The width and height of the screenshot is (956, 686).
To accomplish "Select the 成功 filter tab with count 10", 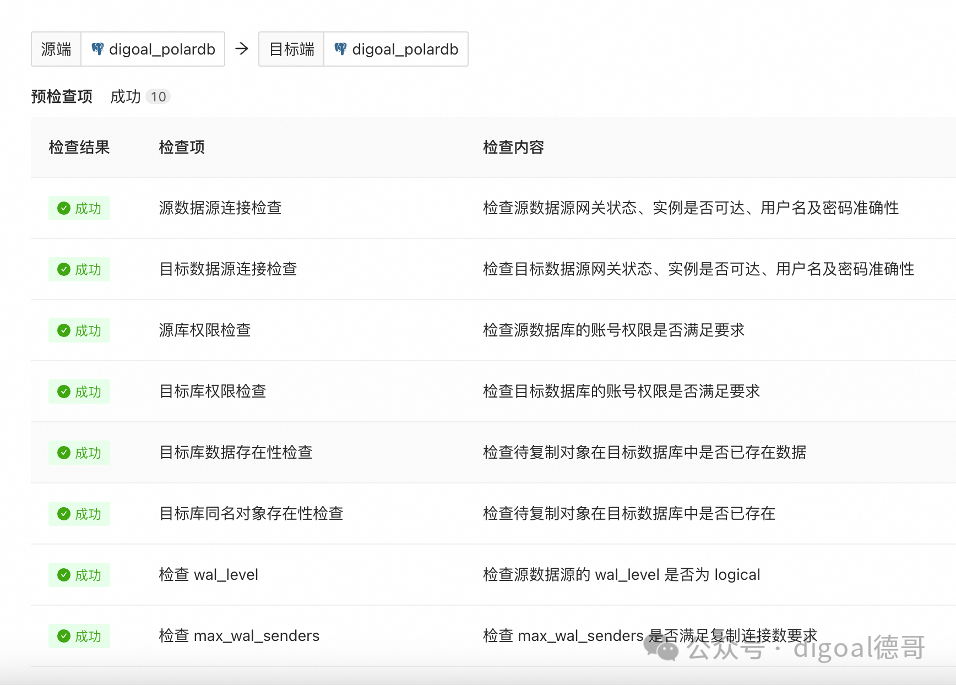I will (140, 96).
